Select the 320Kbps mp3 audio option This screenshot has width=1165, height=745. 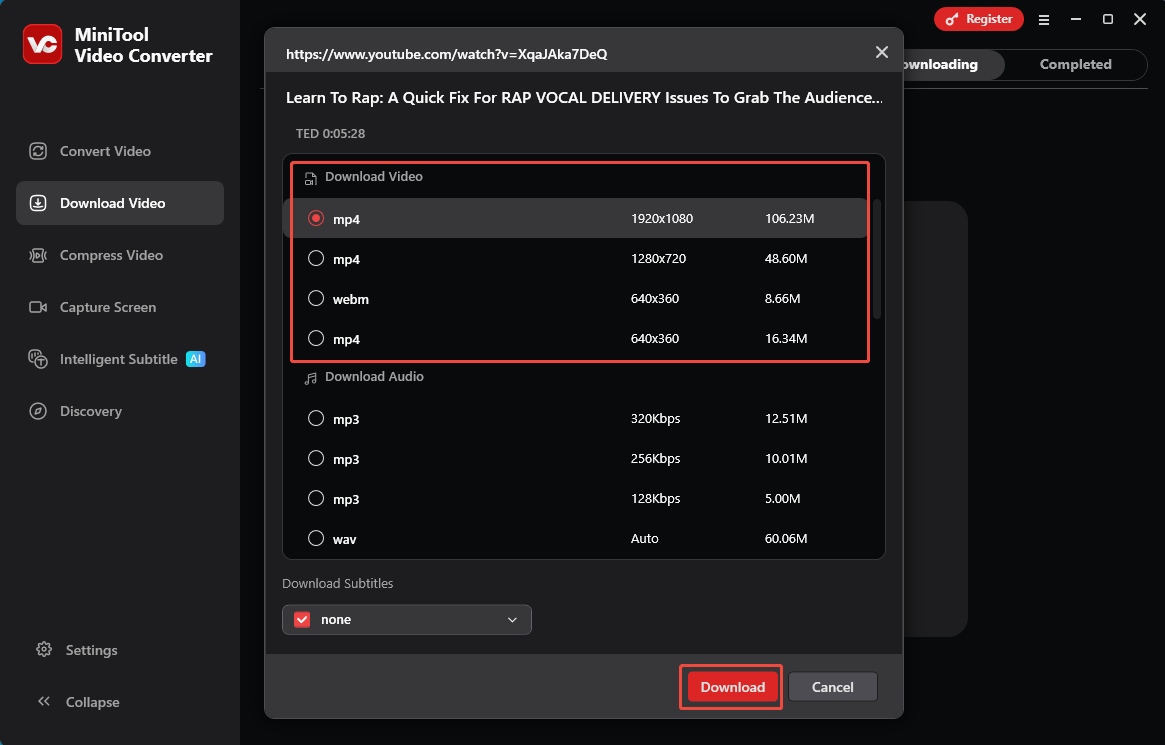coord(315,418)
